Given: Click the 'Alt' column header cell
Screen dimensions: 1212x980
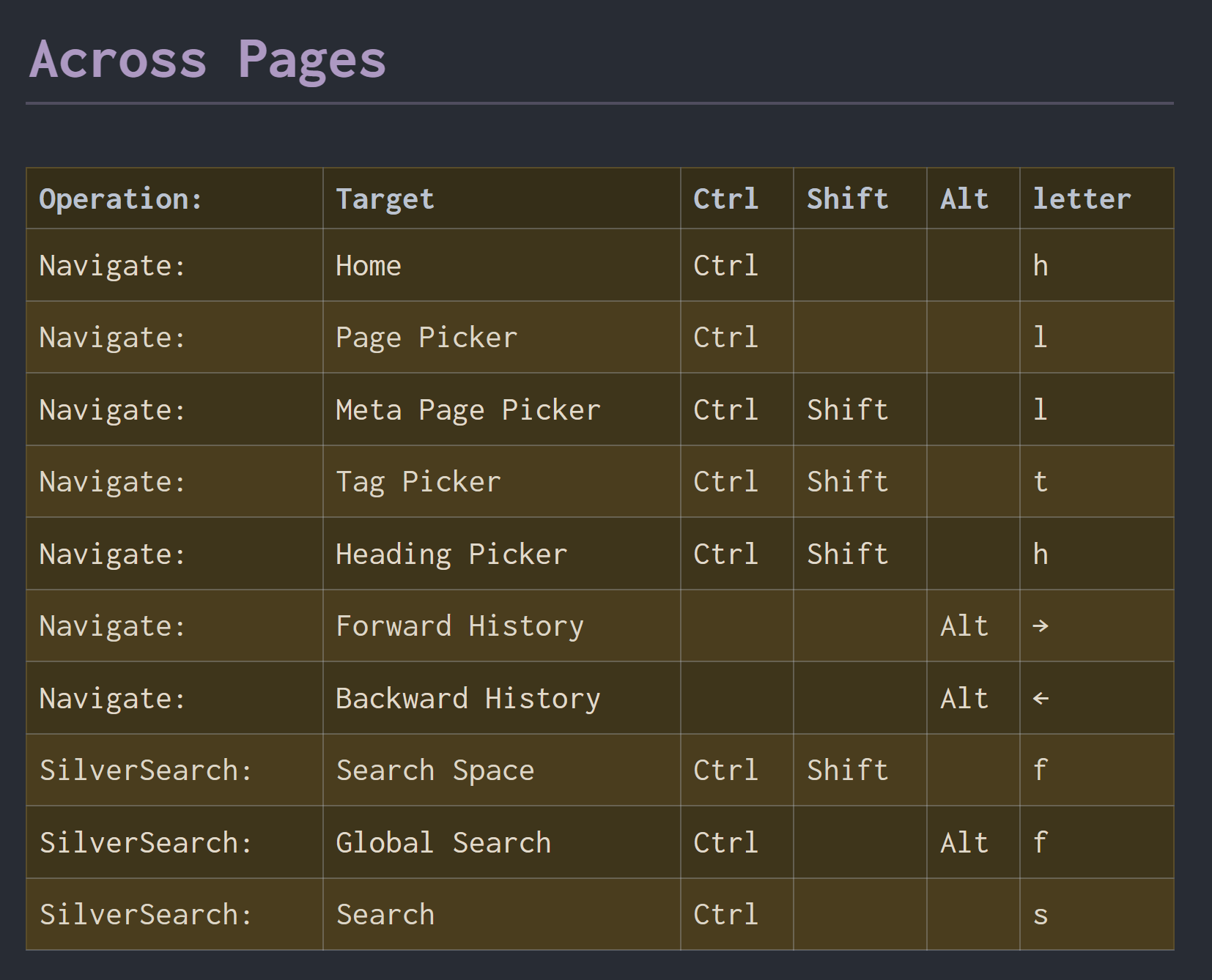Looking at the screenshot, I should 964,199.
